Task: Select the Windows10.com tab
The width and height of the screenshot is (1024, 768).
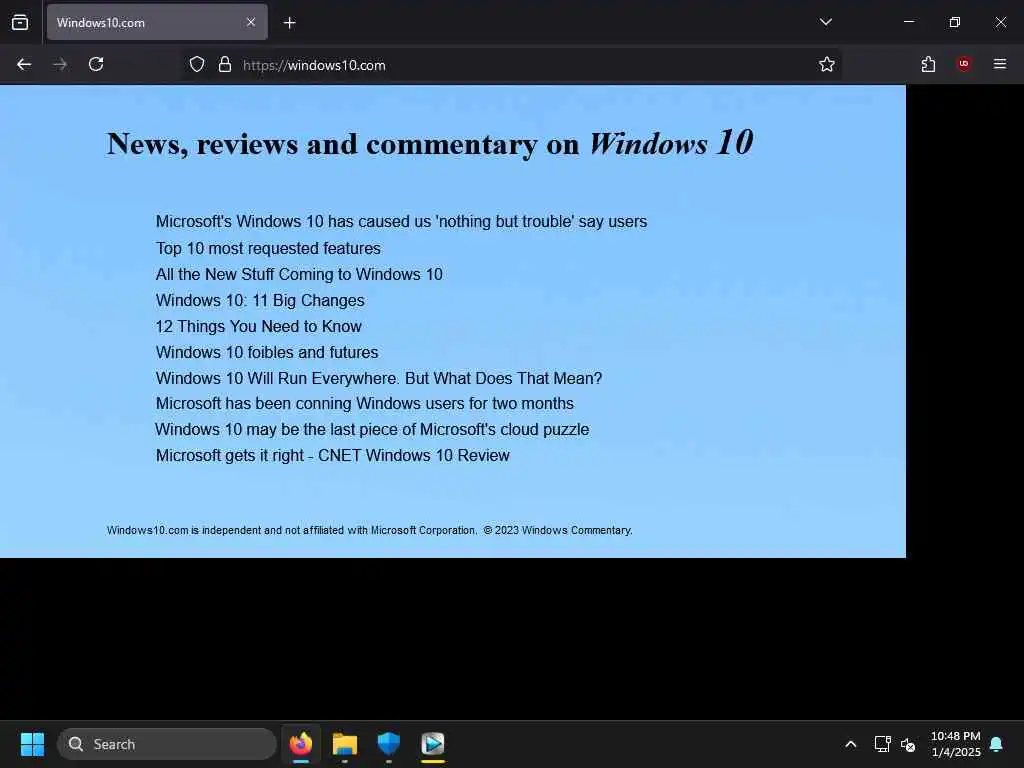Action: tap(157, 22)
